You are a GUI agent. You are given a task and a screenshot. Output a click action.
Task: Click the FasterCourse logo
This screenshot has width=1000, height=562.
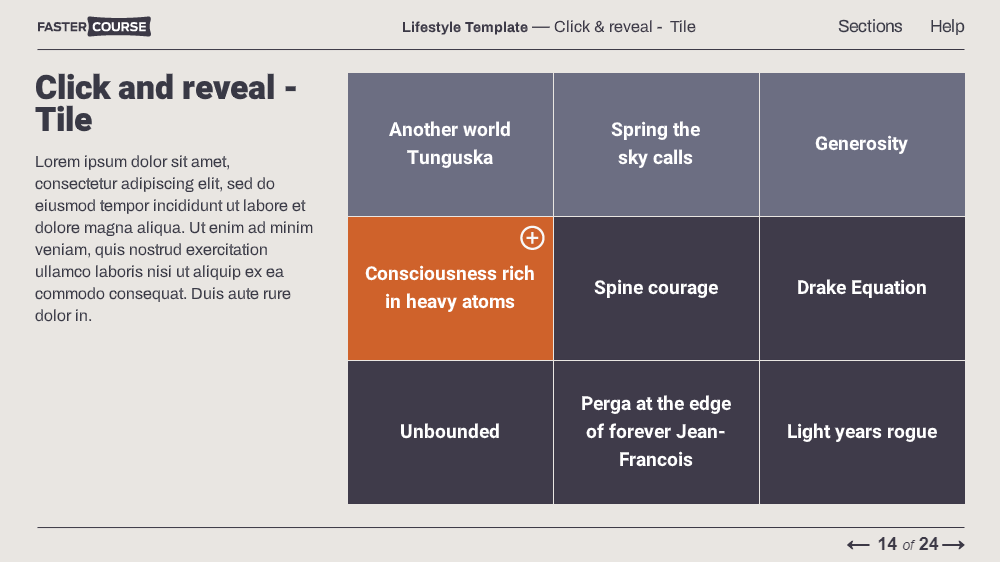pyautogui.click(x=94, y=27)
